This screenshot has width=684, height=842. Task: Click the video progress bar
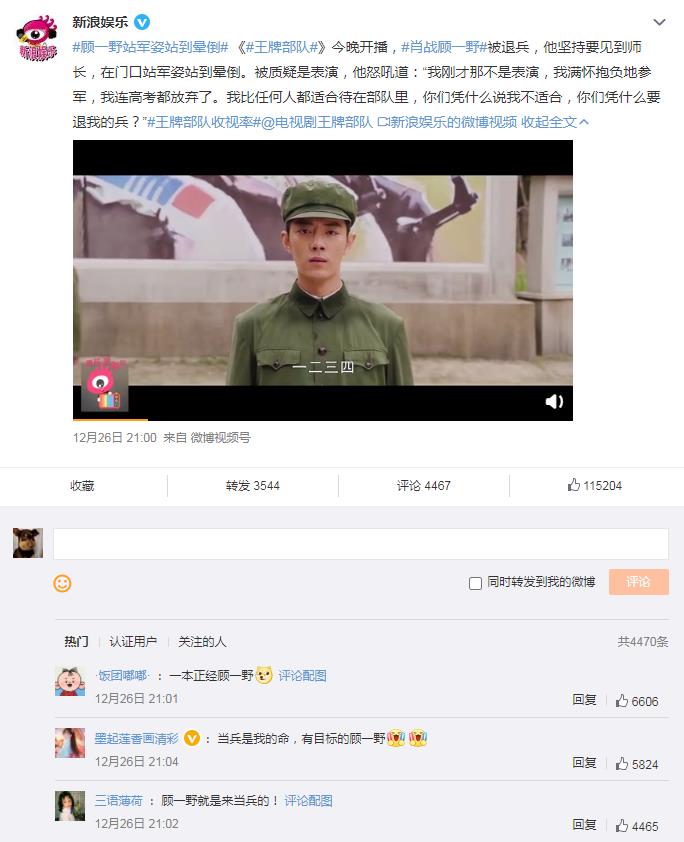[x=323, y=419]
